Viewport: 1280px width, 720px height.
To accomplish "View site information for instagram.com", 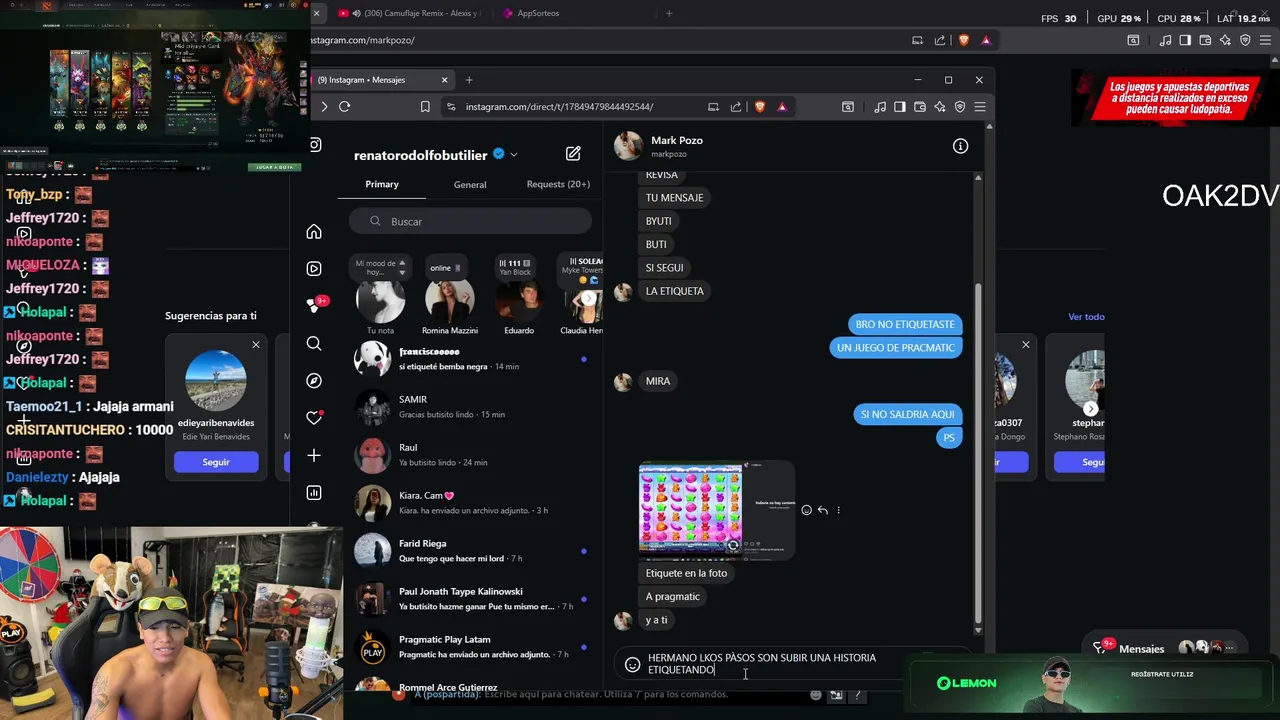I will (x=451, y=107).
